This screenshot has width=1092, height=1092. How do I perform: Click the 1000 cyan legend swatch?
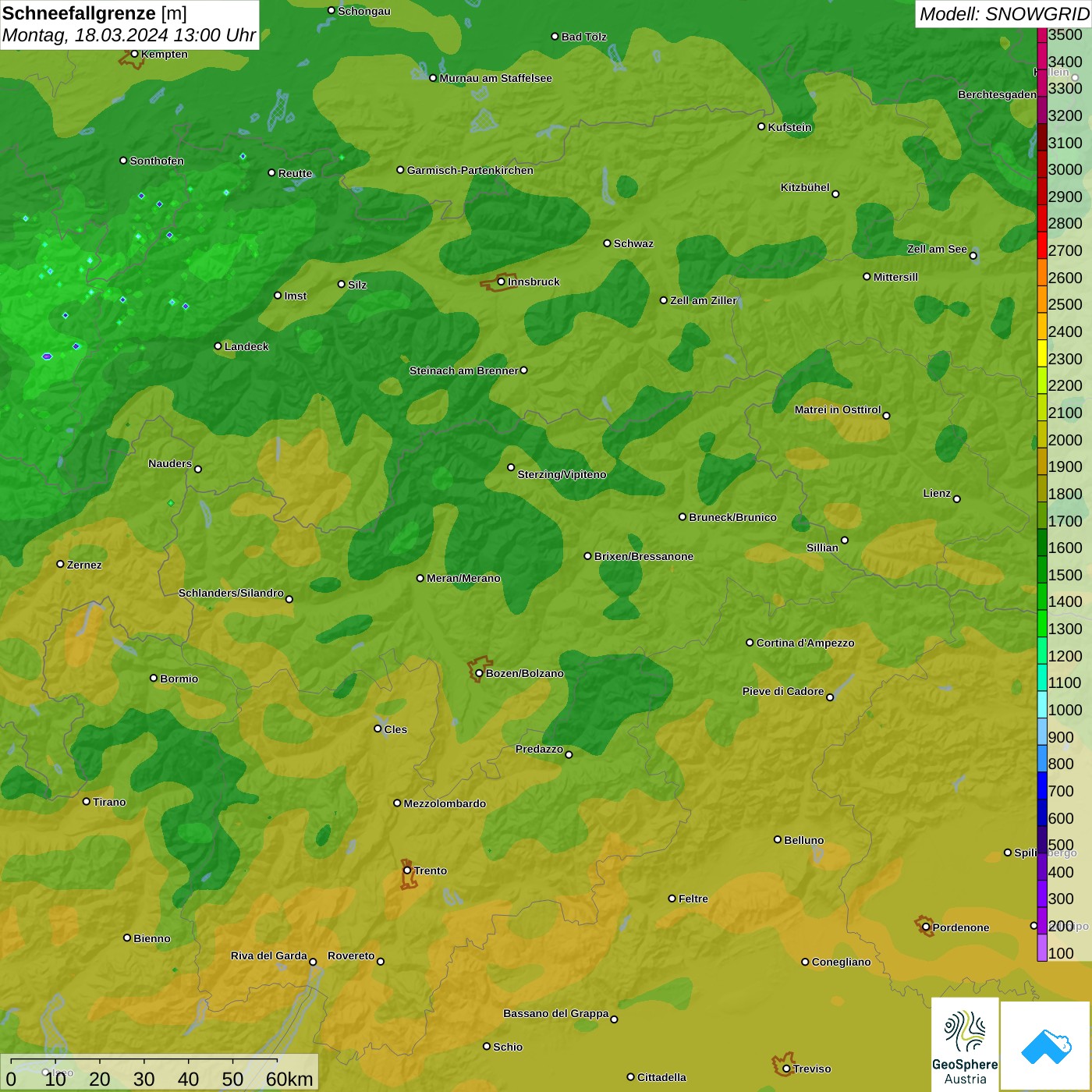click(x=1041, y=705)
